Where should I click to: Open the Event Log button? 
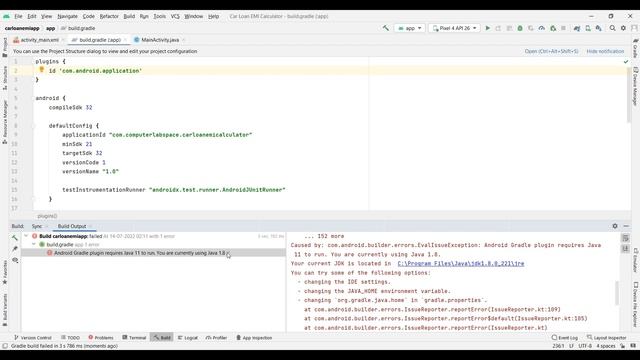coord(564,338)
